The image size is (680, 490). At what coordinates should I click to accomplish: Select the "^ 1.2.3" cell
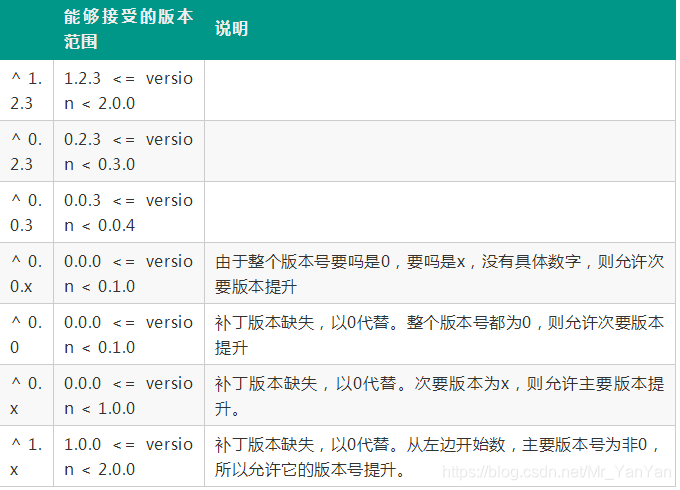point(27,90)
